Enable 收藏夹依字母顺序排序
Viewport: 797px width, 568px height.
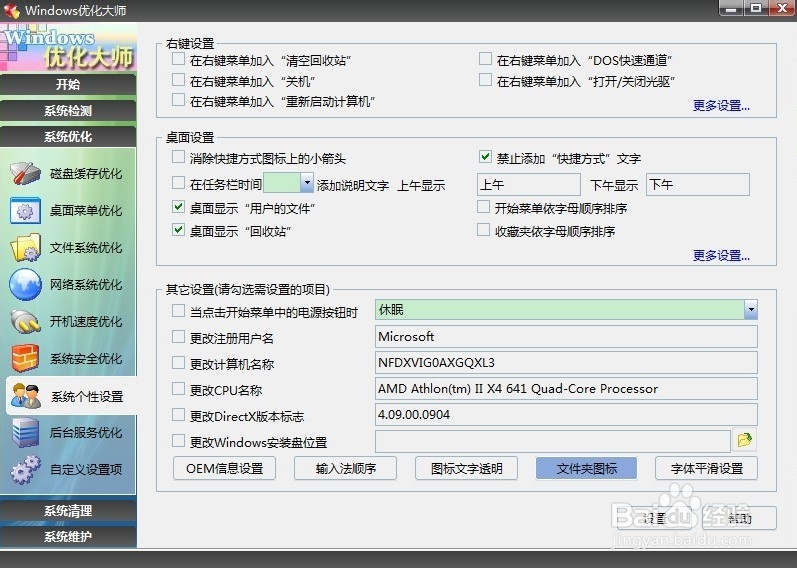click(x=483, y=230)
